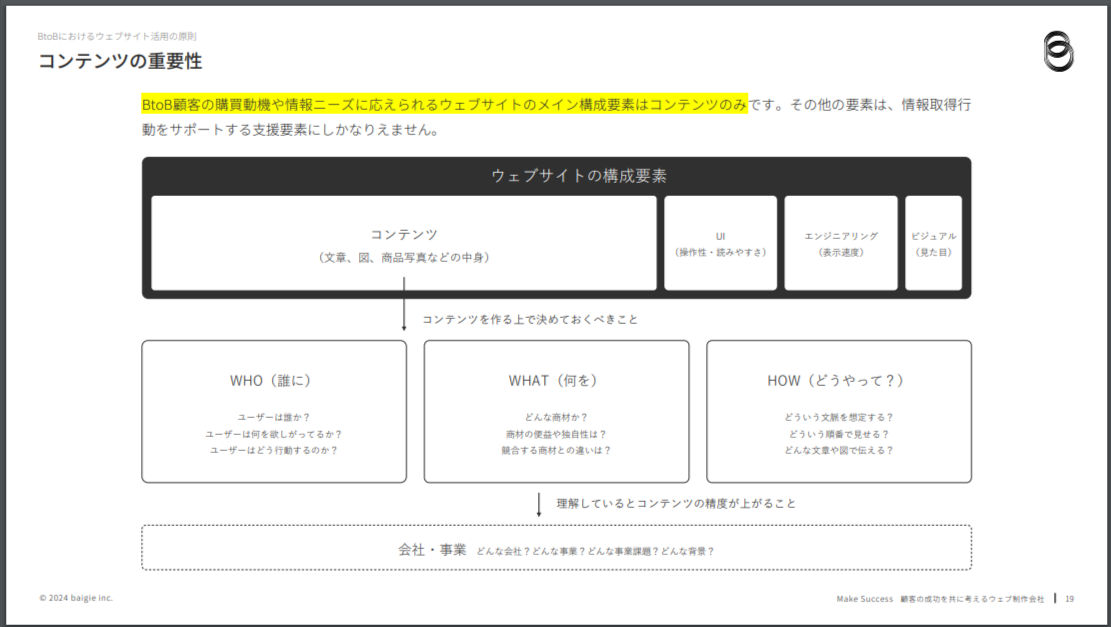Select the HOW(どうやって?) heading
Screen dimensions: 1111x627
coord(836,381)
